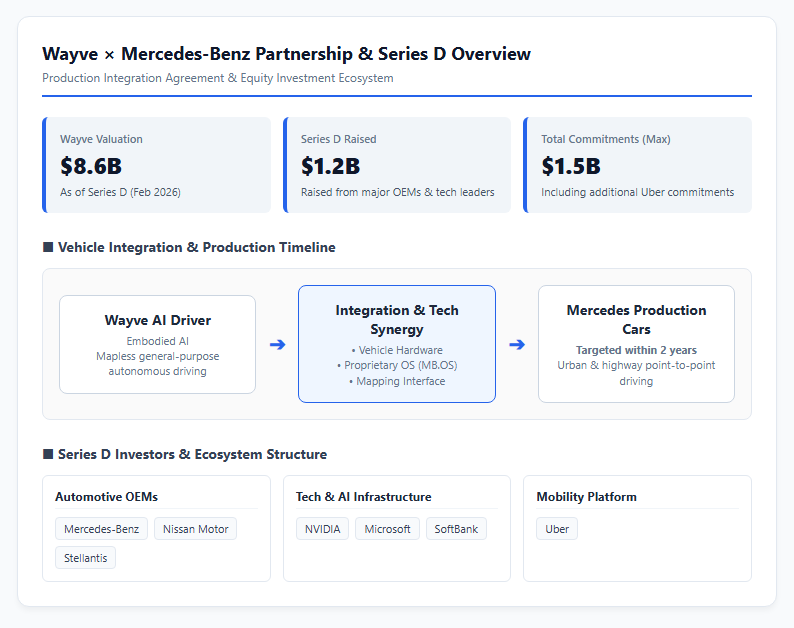794x628 pixels.
Task: Select the Mercedes-Benz investor tag
Action: 101,529
